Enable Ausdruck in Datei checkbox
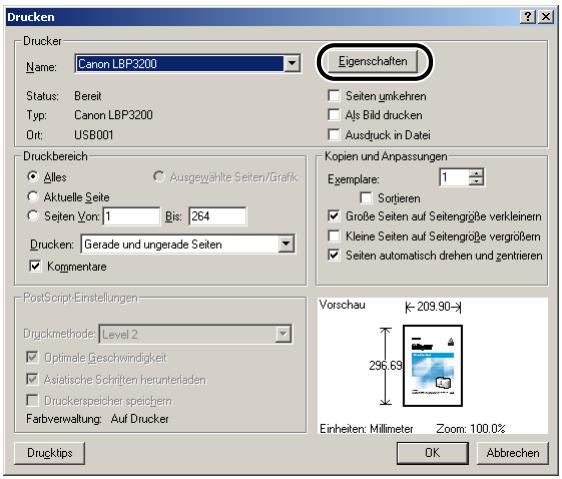 point(334,135)
